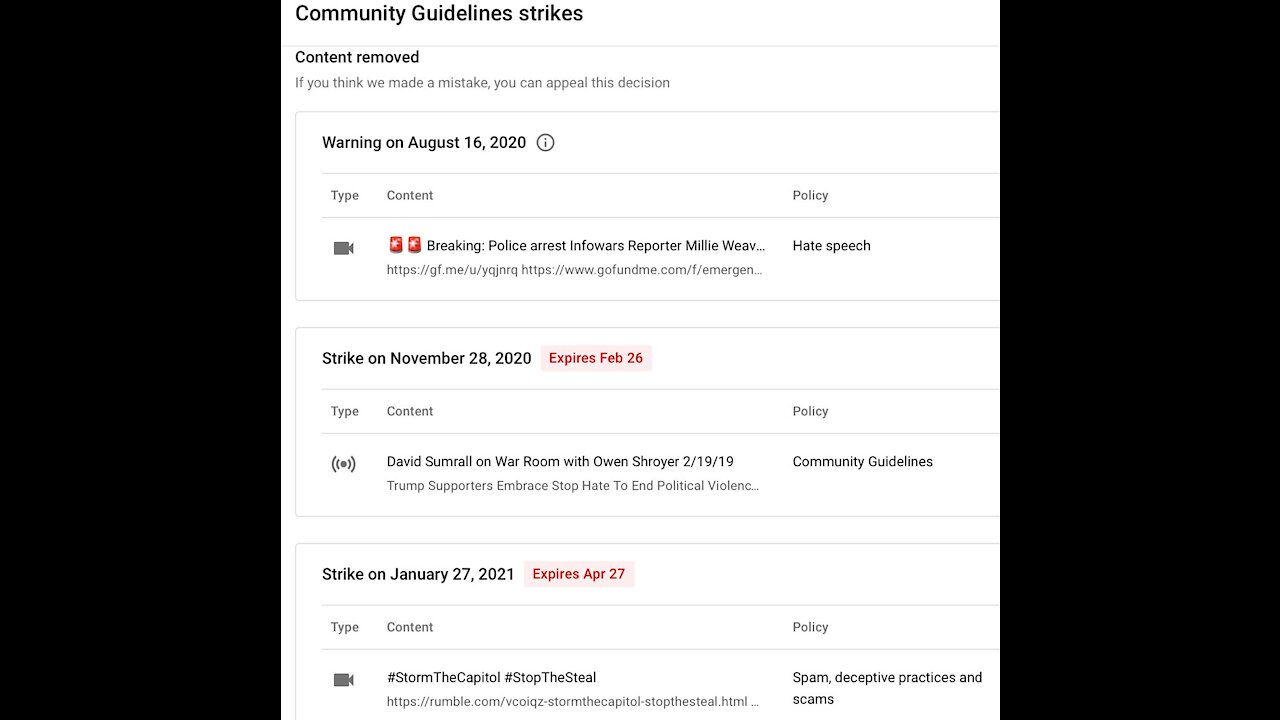Click the Expires Apr 27 badge
The width and height of the screenshot is (1280, 720).
coord(579,574)
